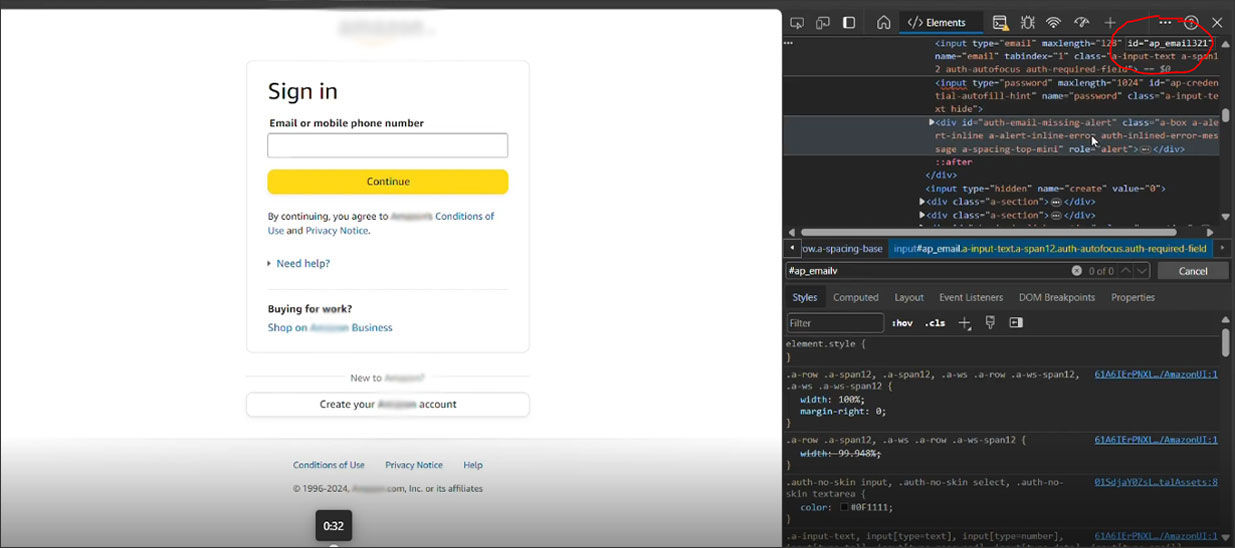Toggle the DevTools activity bar sidebar icon

point(849,22)
